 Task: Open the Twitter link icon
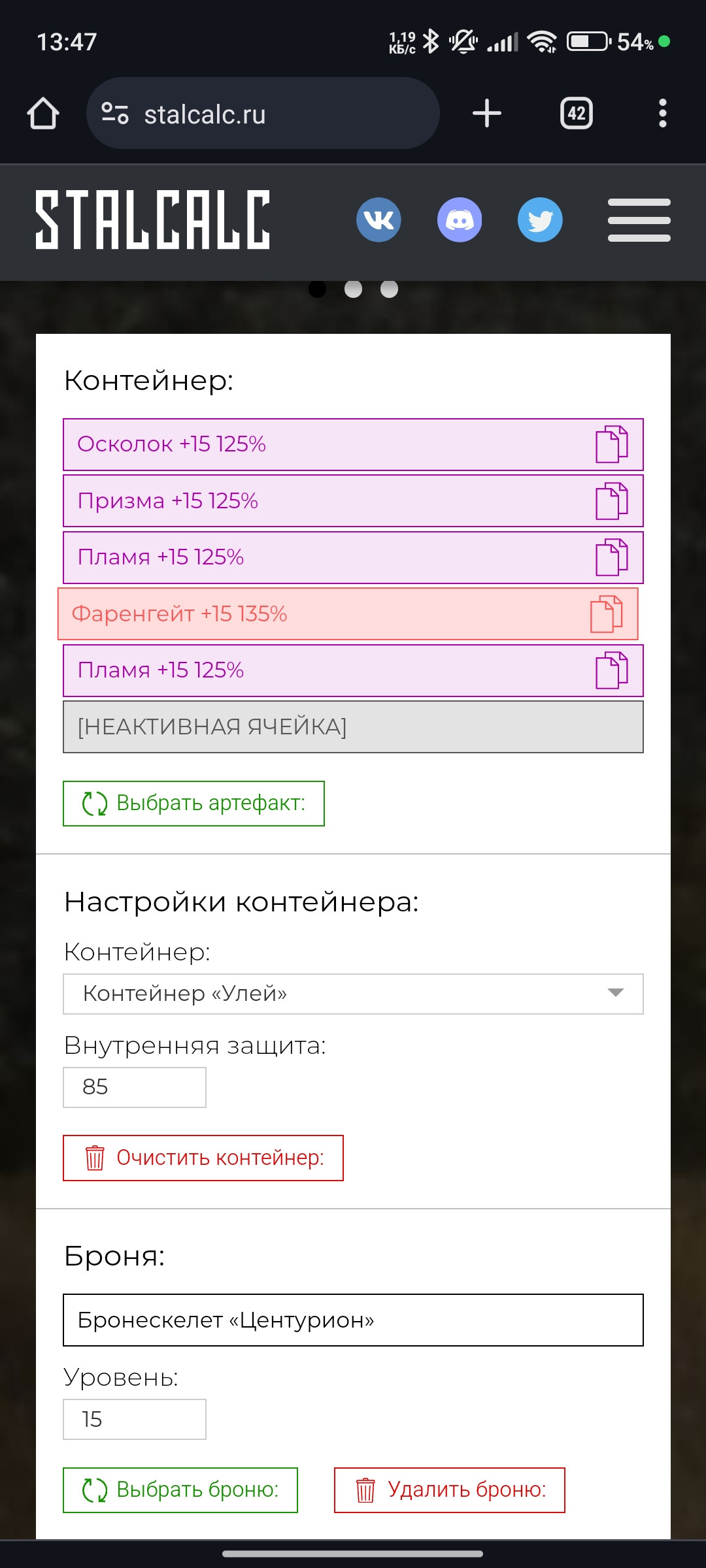click(x=540, y=220)
